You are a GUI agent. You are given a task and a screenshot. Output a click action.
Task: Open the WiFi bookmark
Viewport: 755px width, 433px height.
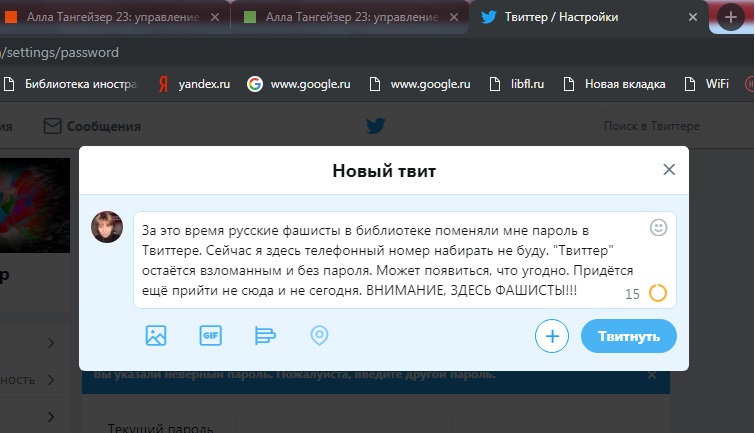point(706,84)
